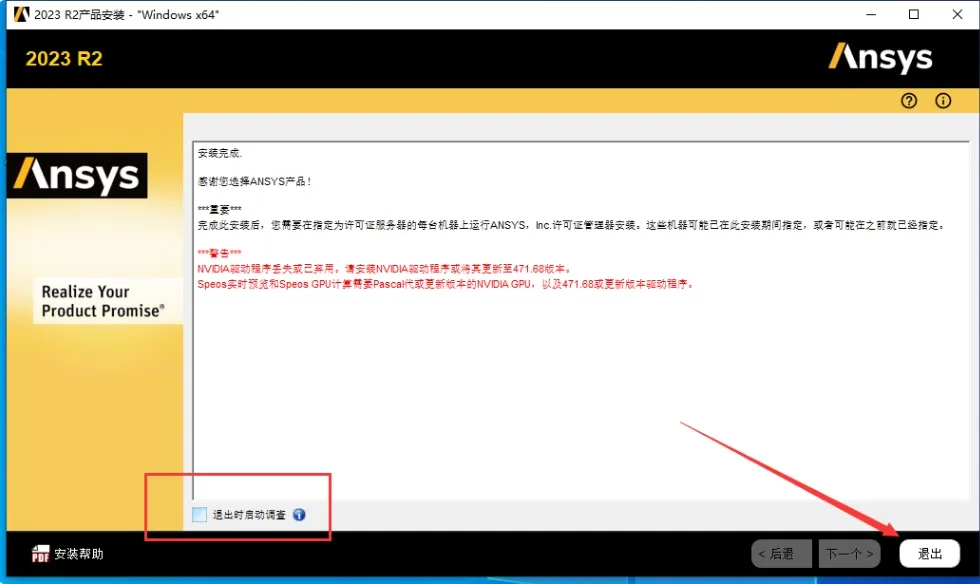Open the circled info icon in yellow bar
The image size is (980, 584).
click(x=943, y=101)
